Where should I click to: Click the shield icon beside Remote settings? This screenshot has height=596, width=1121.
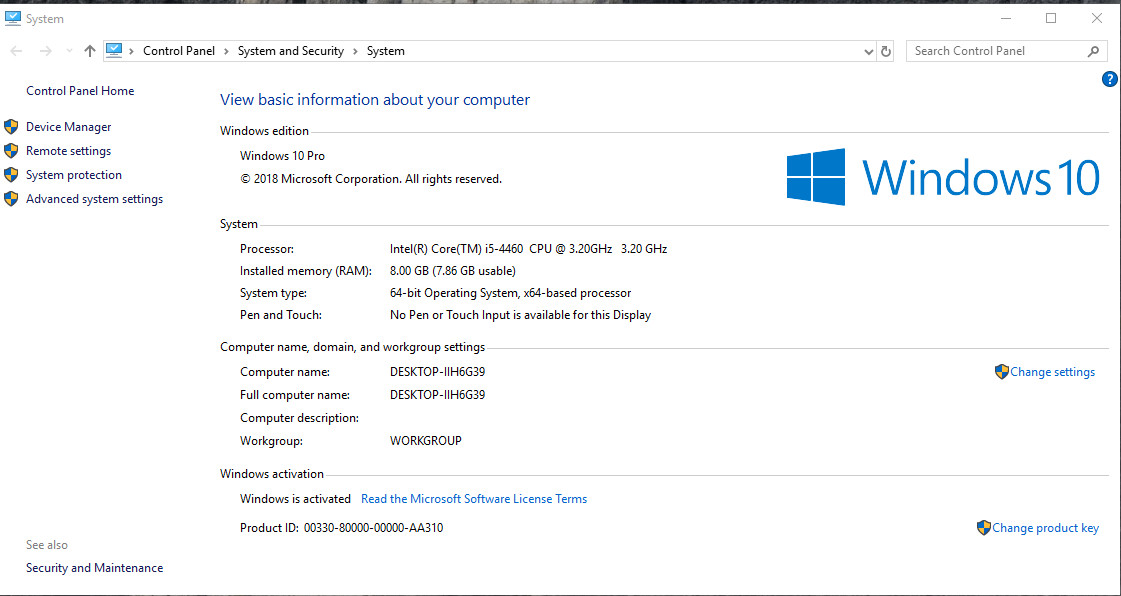pos(11,151)
